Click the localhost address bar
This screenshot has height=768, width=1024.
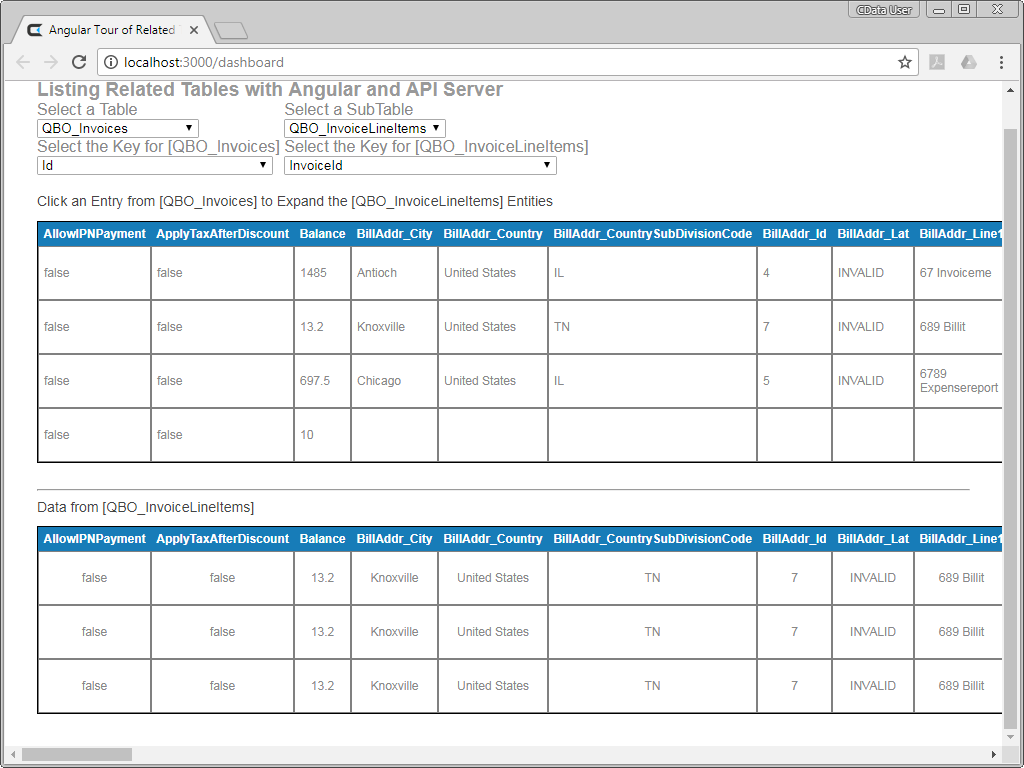(500, 62)
